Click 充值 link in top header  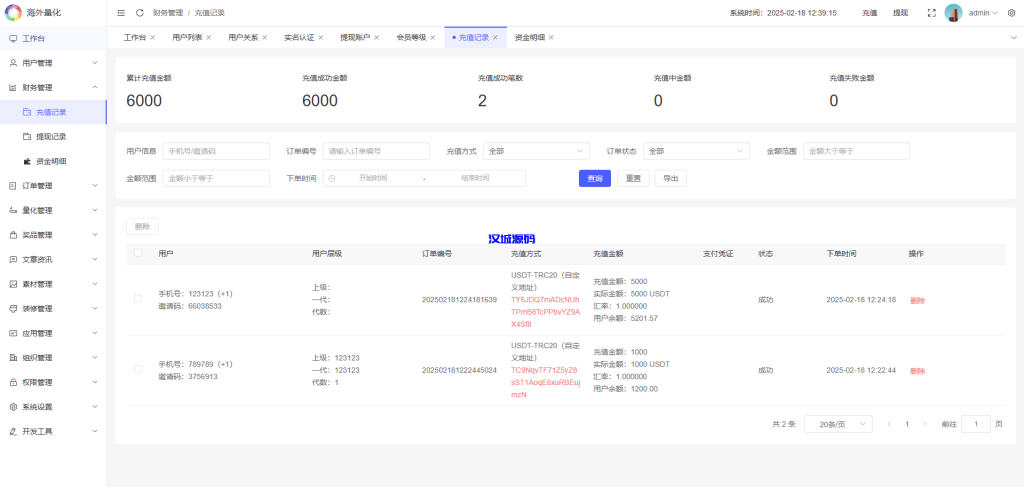(869, 13)
